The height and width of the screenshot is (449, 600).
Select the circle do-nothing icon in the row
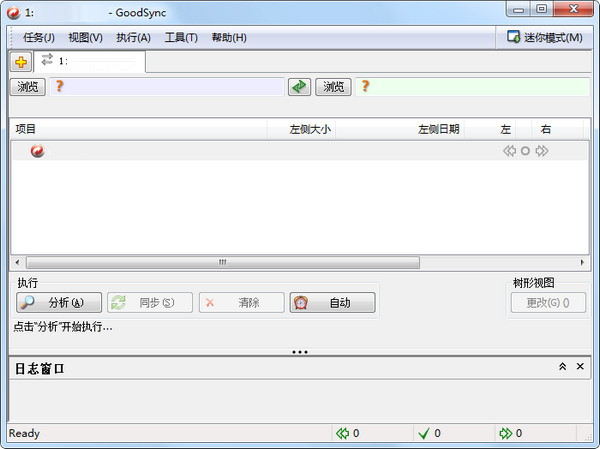point(525,151)
